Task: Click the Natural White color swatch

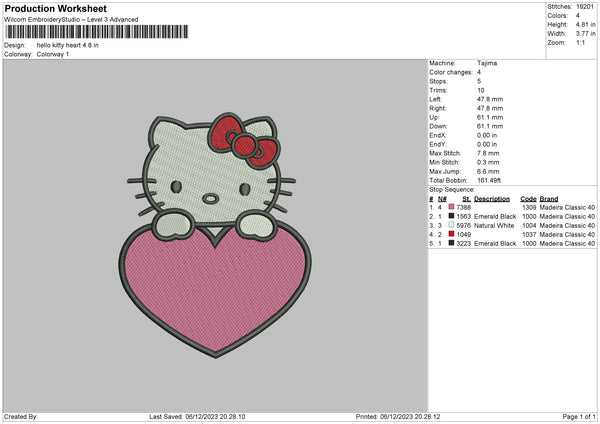Action: point(451,225)
